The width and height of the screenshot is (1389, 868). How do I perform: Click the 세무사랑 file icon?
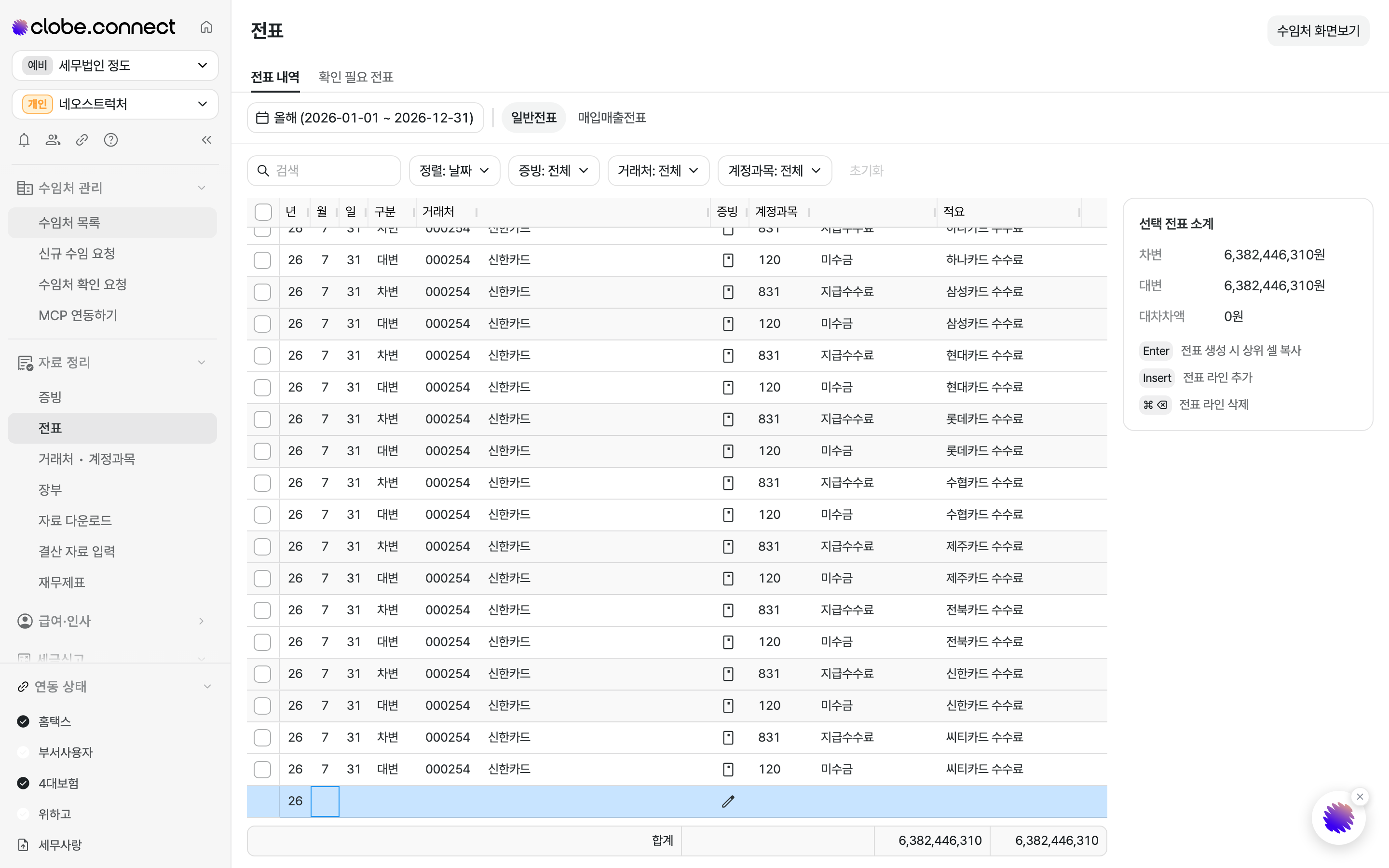coord(23,845)
